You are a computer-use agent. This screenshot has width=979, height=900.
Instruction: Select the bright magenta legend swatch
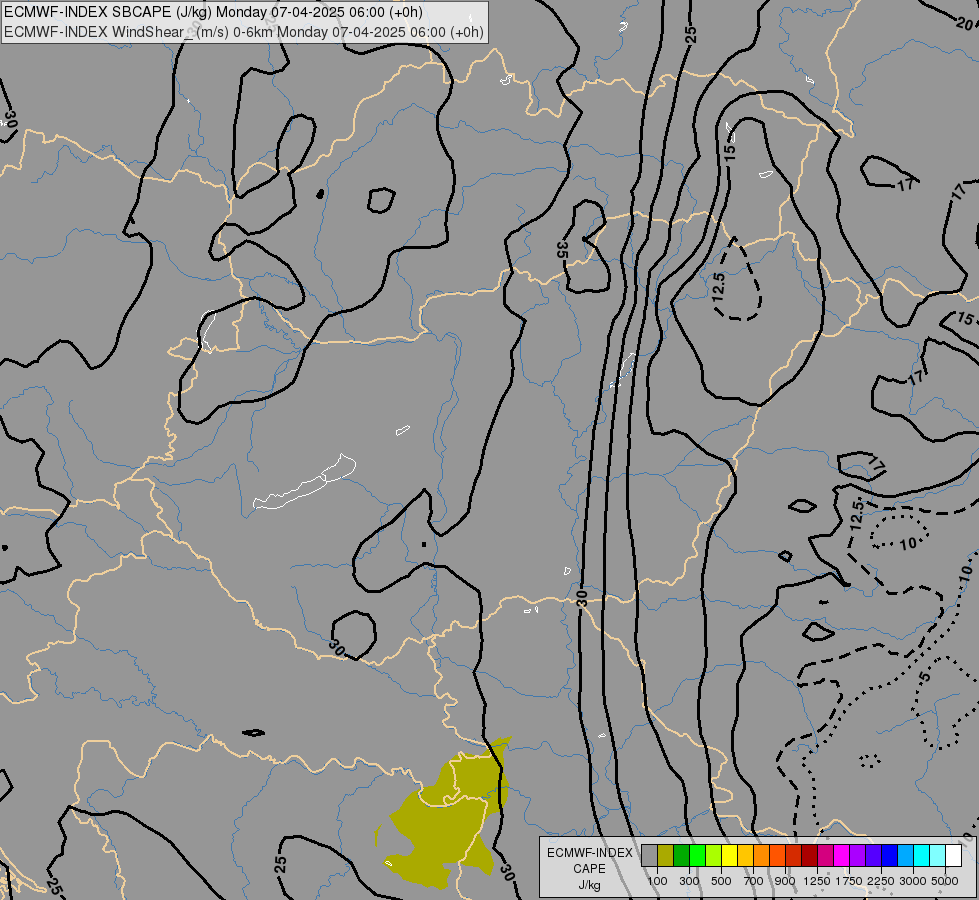842,855
